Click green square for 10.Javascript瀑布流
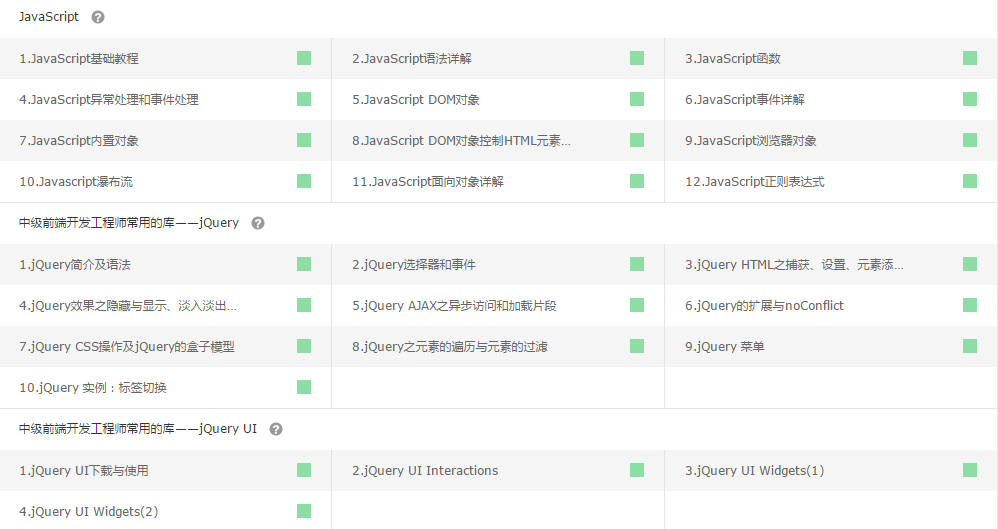The image size is (998, 529). point(304,181)
